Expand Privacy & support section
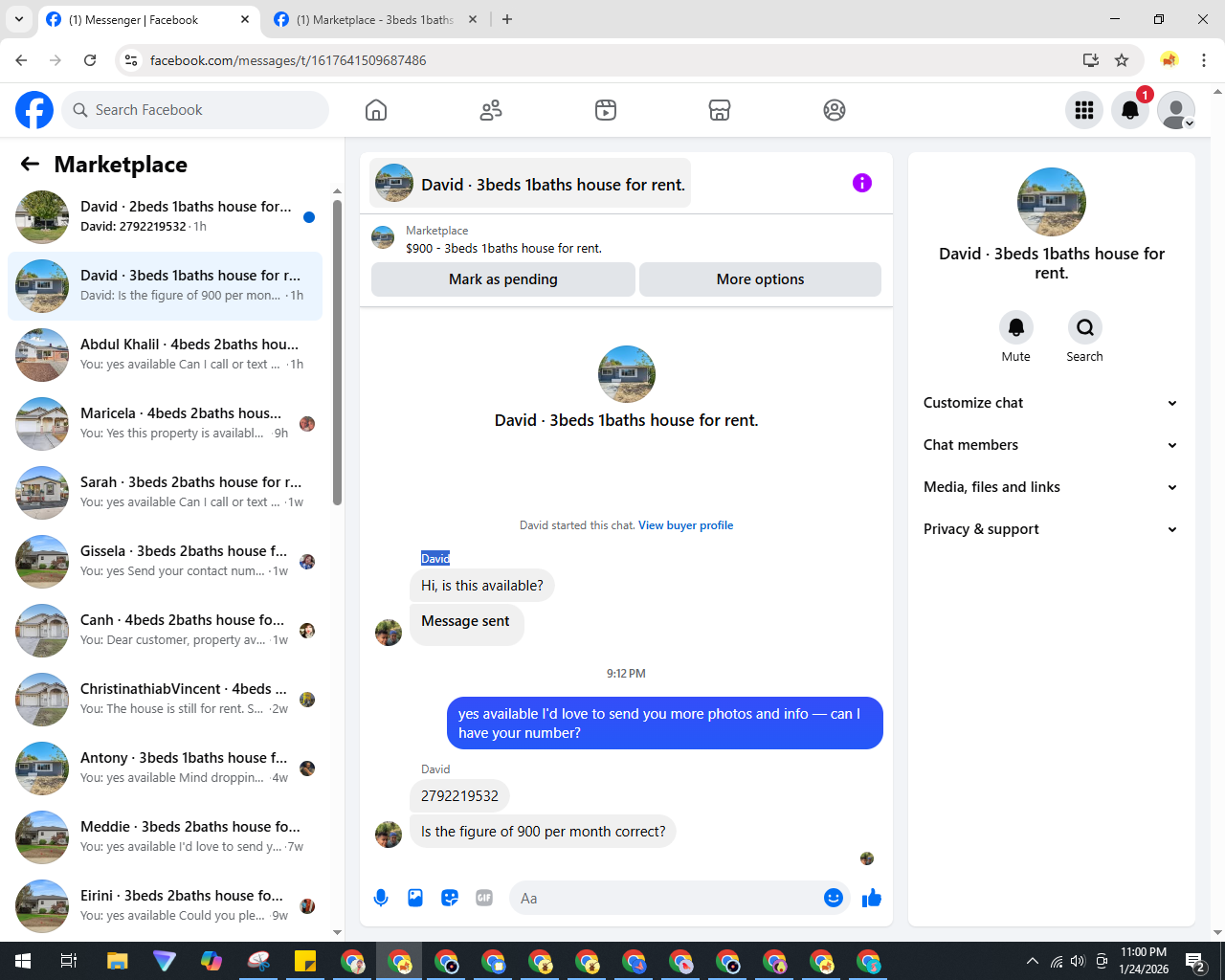Viewport: 1225px width, 980px height. click(1051, 529)
